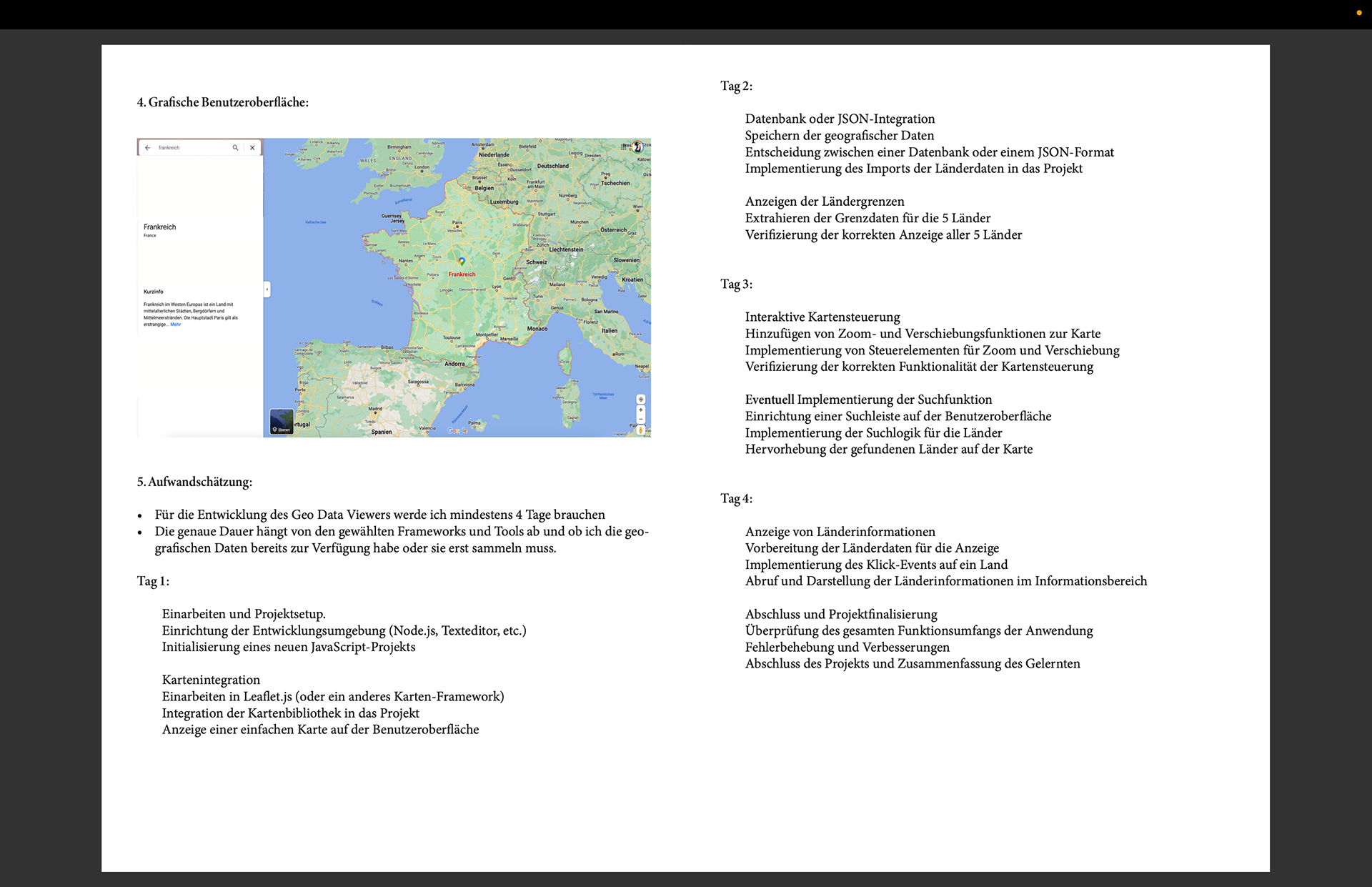Viewport: 1372px width, 887px height.
Task: Collapse the map side panel with the arrow tab
Action: coord(267,289)
